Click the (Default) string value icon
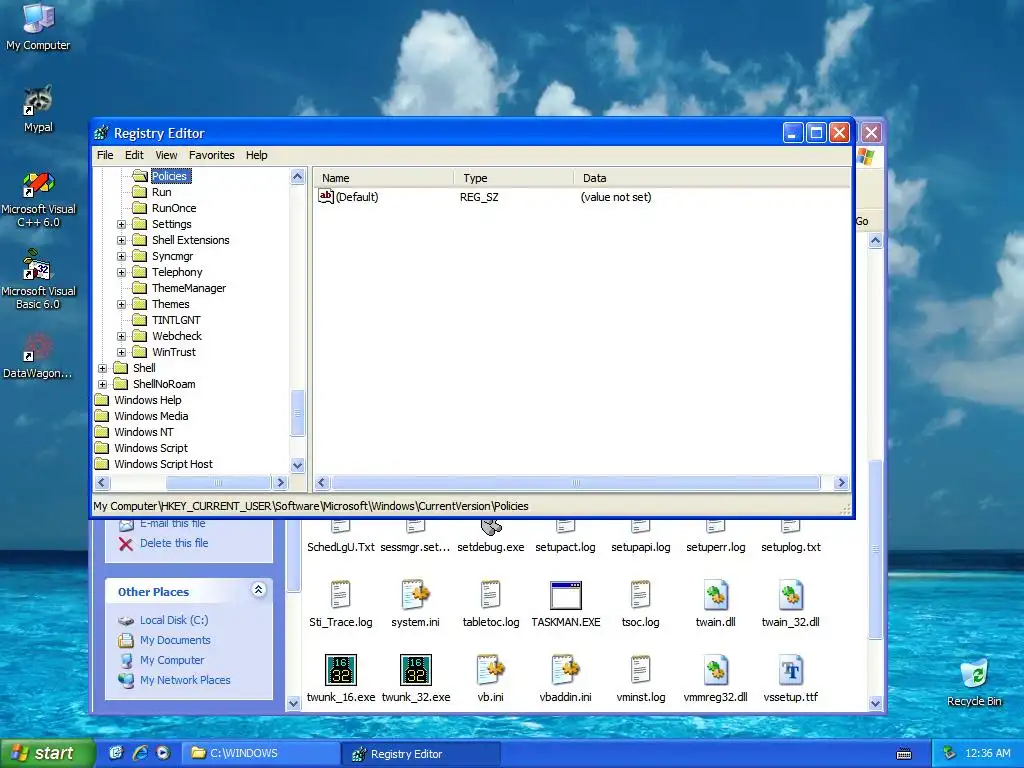1024x768 pixels. pos(325,196)
